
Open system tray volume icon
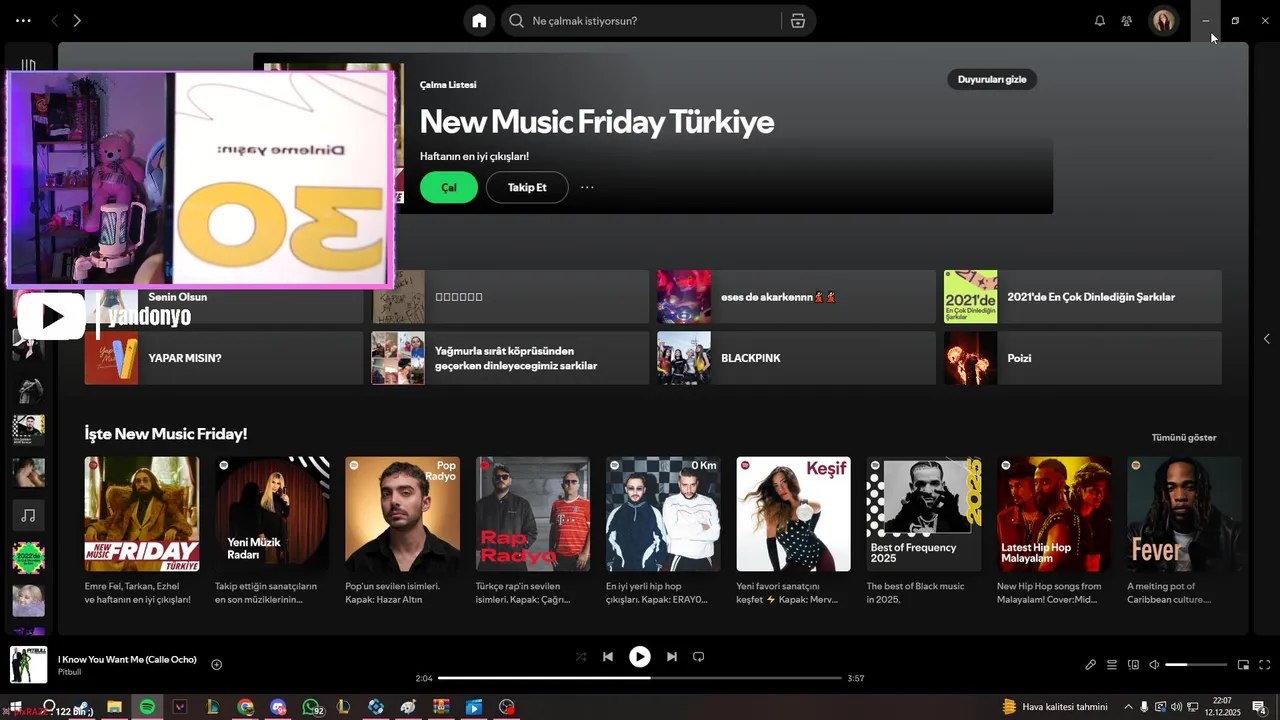pos(1176,707)
